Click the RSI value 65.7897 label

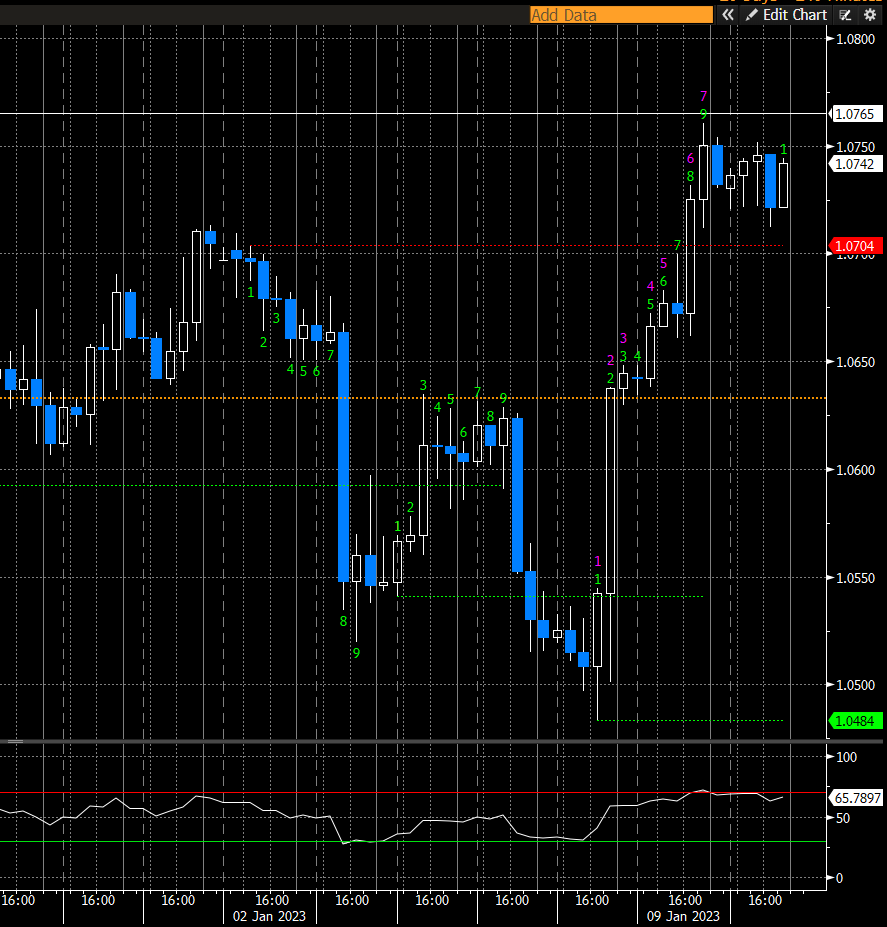[x=857, y=798]
